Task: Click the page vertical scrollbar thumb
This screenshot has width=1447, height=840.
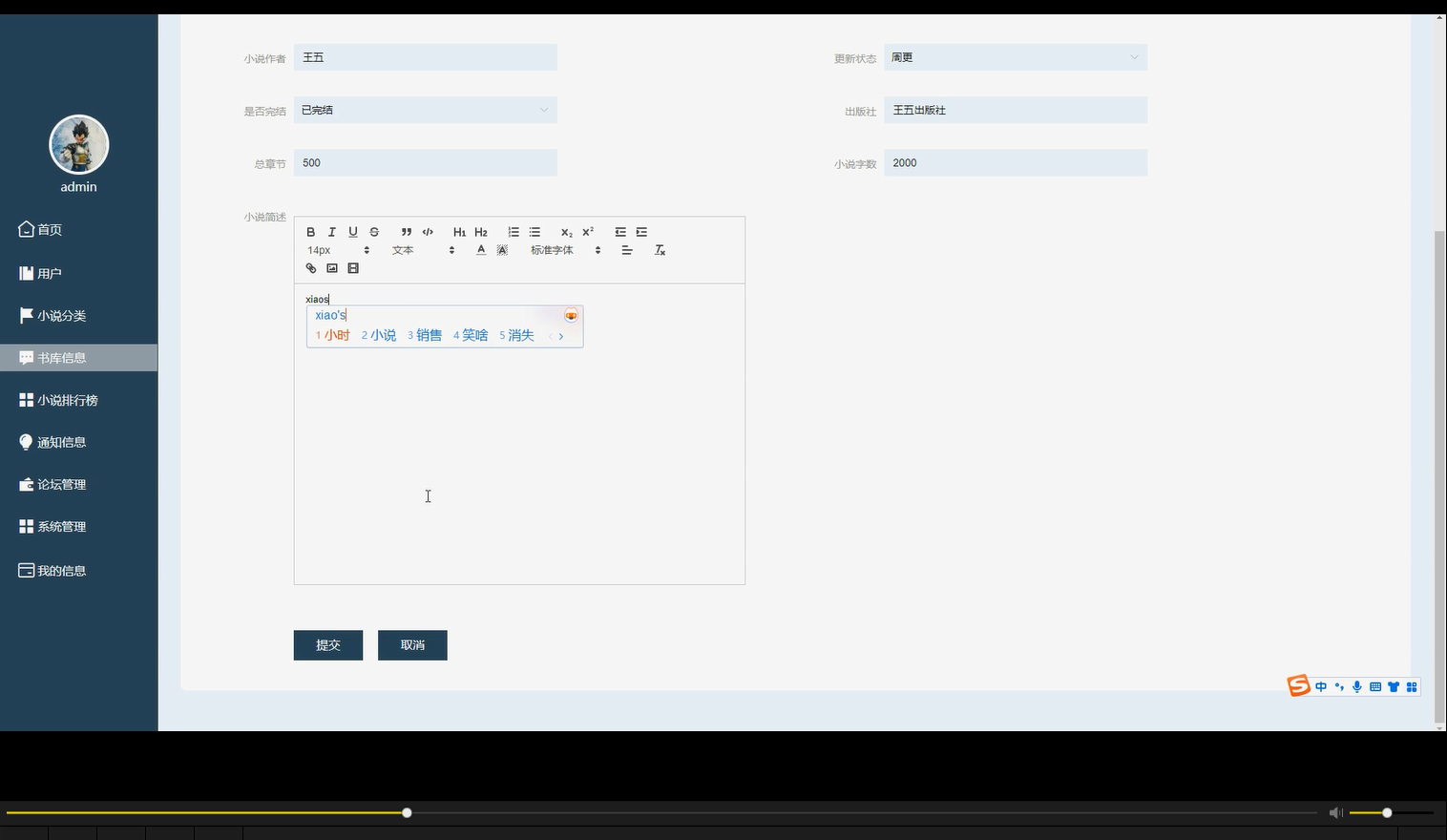Action: pyautogui.click(x=1440, y=475)
